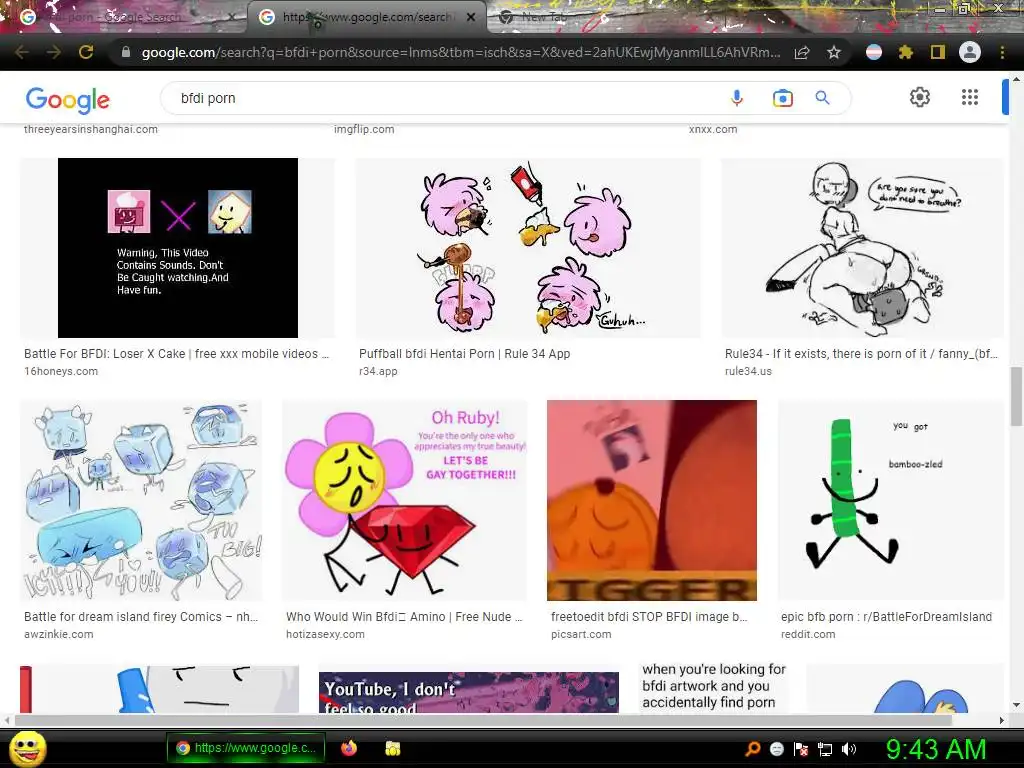
Task: Open the 'you got bamboo-zled' thumbnail
Action: click(890, 500)
